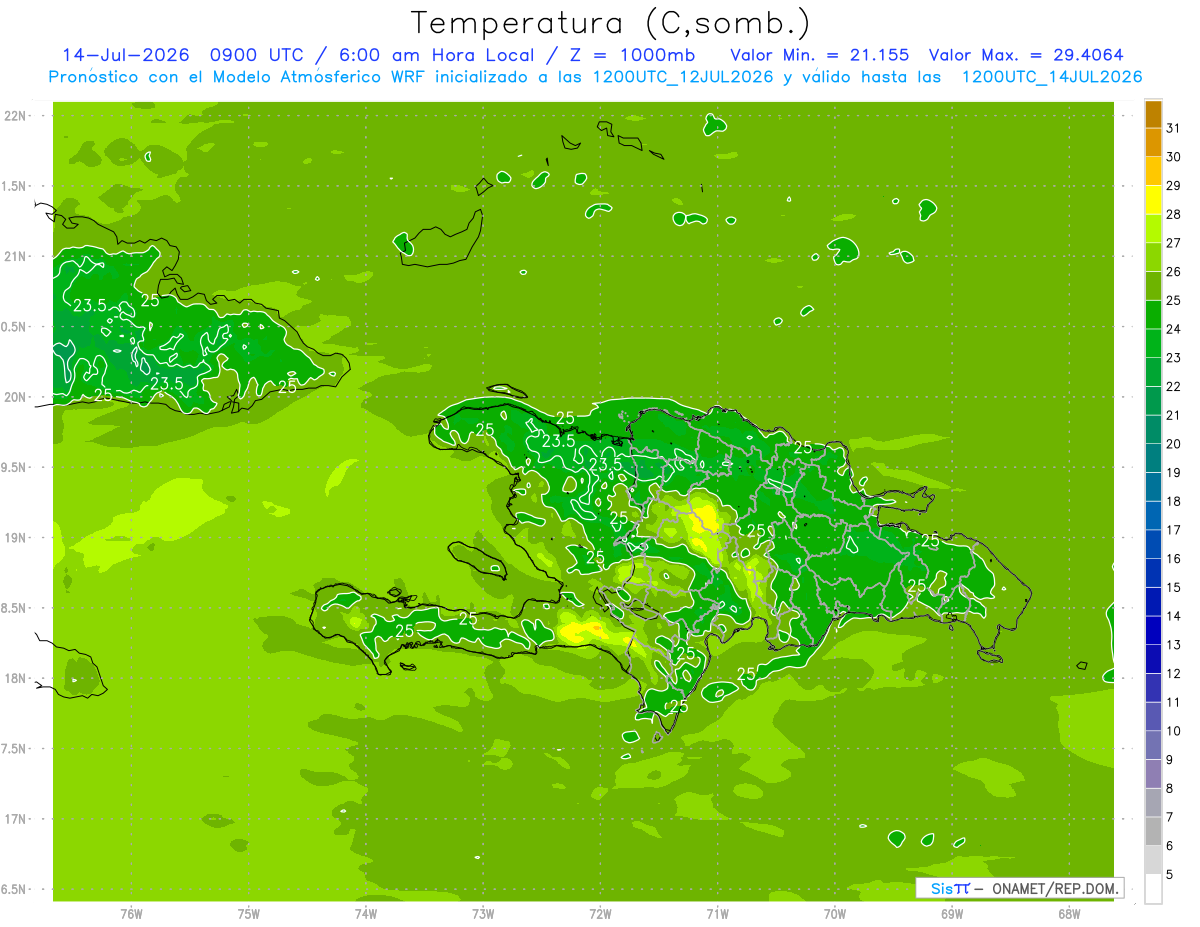Pick the color scale segment between 30 and 31
1200x927 pixels.
click(1153, 143)
